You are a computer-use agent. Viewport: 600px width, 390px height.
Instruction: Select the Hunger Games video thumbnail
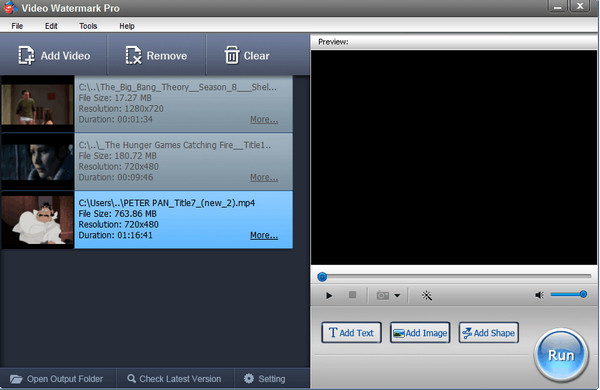(38, 162)
